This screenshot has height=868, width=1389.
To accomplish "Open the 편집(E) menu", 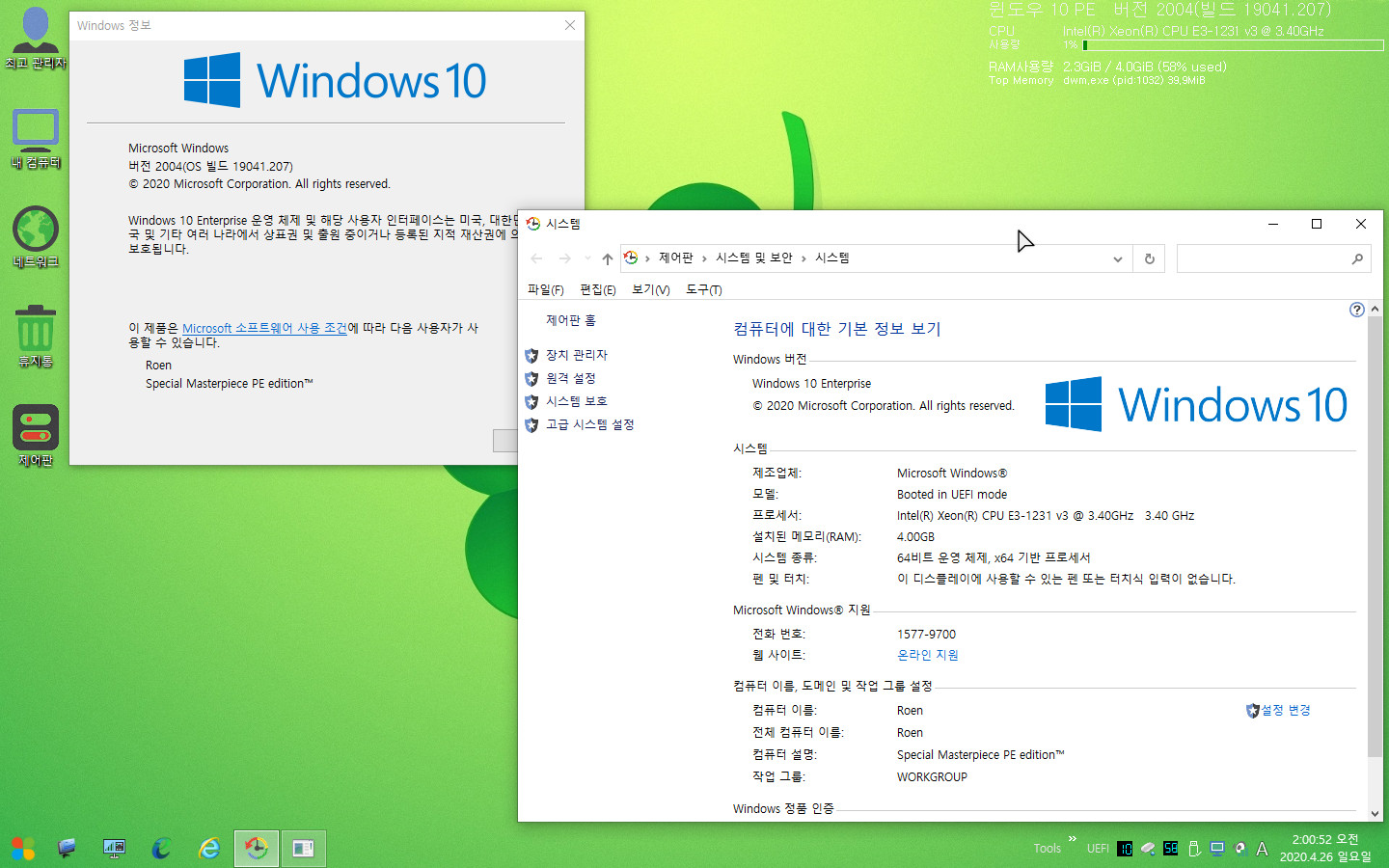I will (x=598, y=289).
